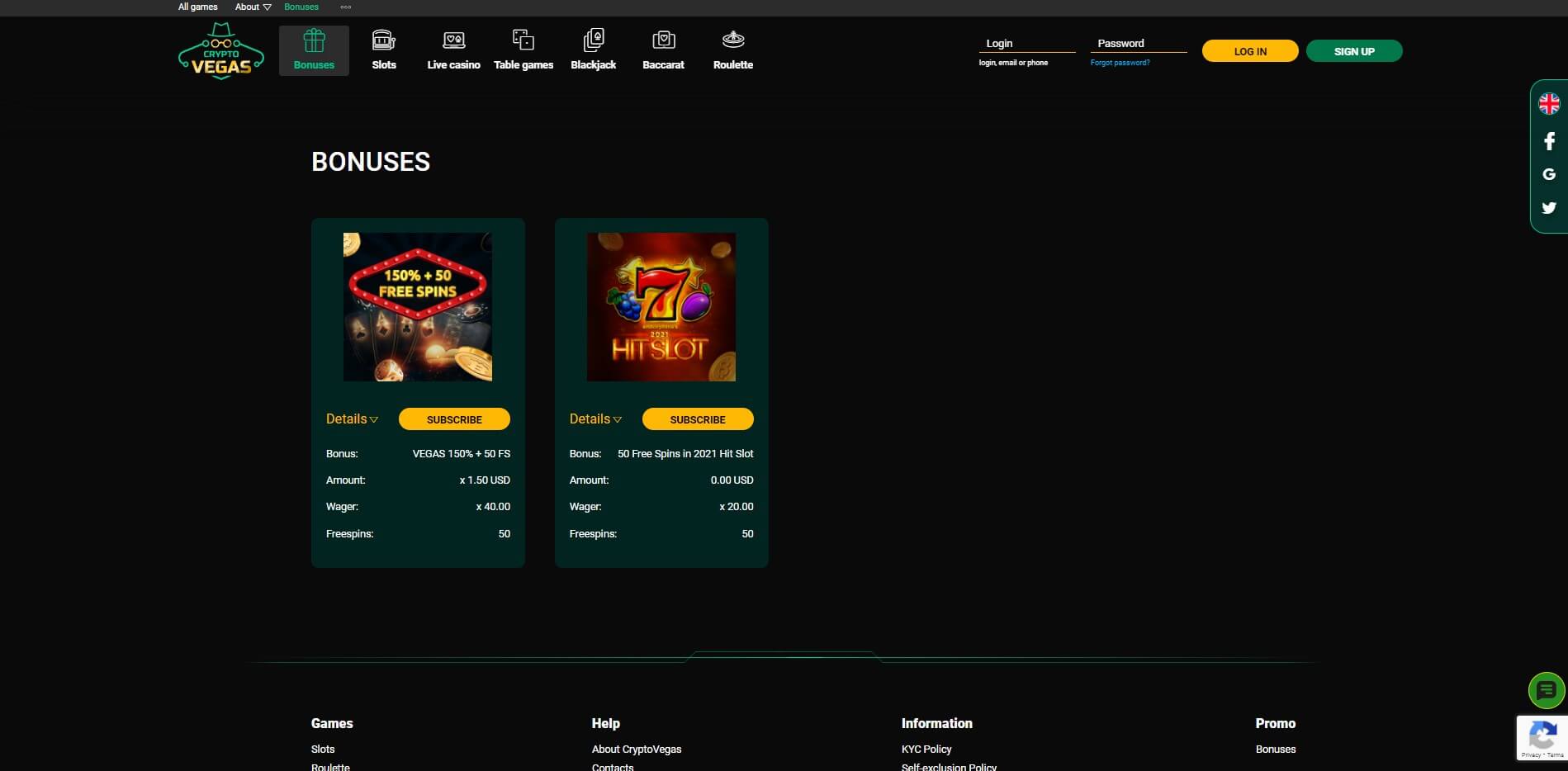The image size is (1568, 771).
Task: Open the Bonuses link under Promo
Action: pos(1276,750)
